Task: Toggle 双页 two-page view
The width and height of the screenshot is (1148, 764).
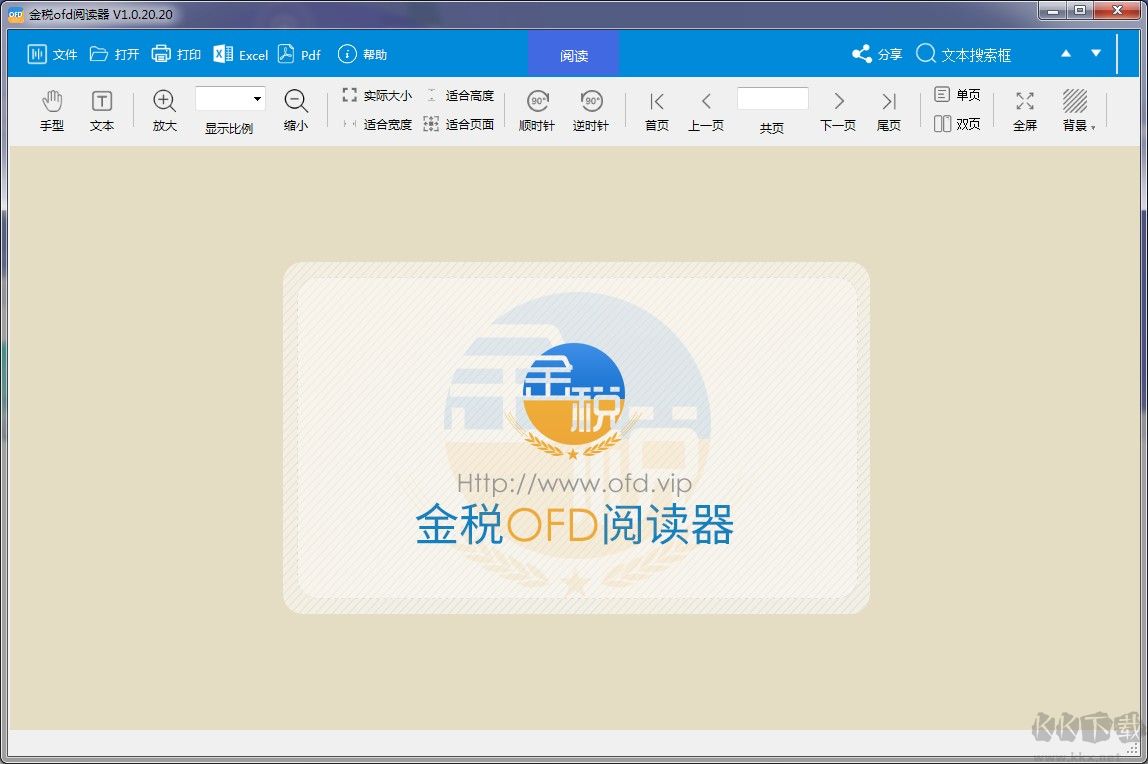Action: (956, 122)
